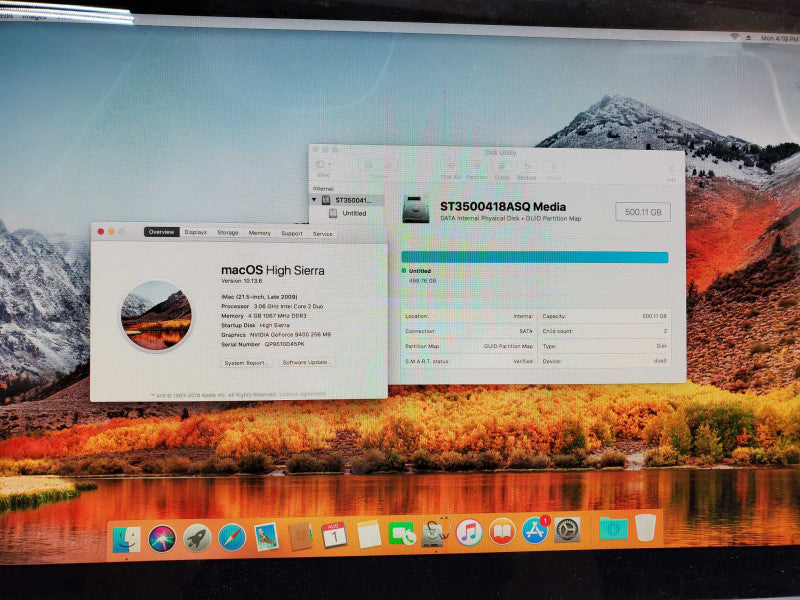
Task: Open License Agreement link
Action: [302, 394]
